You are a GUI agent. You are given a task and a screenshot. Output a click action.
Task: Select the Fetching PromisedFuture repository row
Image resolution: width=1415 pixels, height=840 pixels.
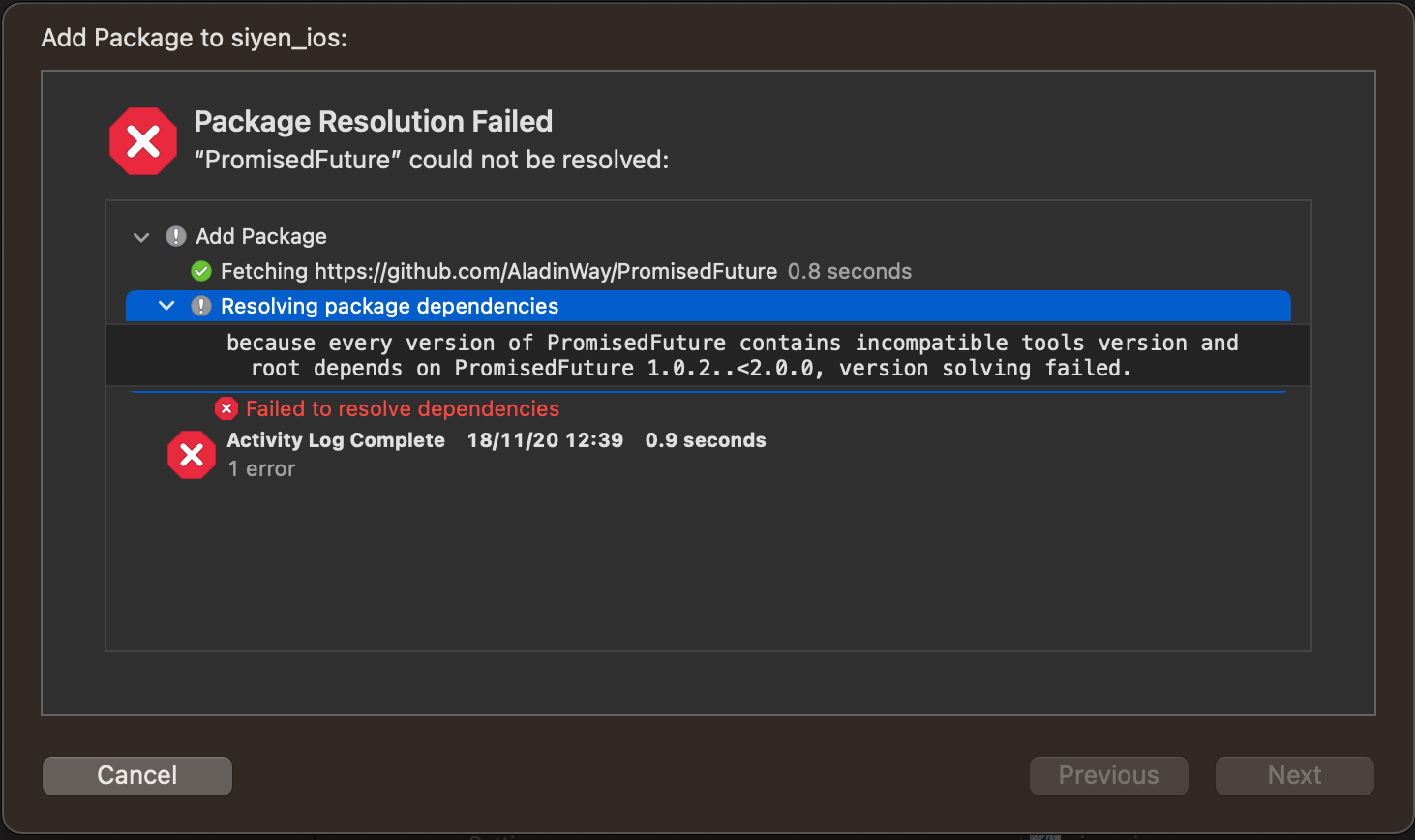(708, 271)
